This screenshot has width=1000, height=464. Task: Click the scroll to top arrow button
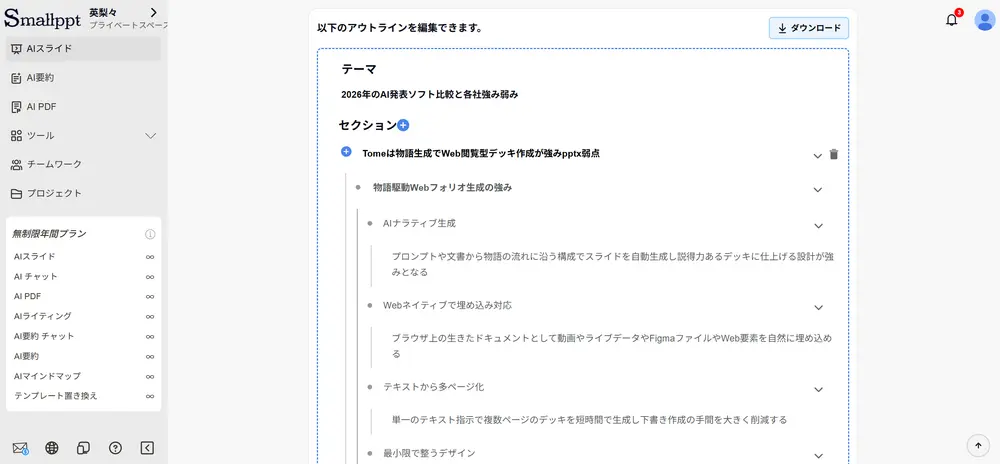978,444
